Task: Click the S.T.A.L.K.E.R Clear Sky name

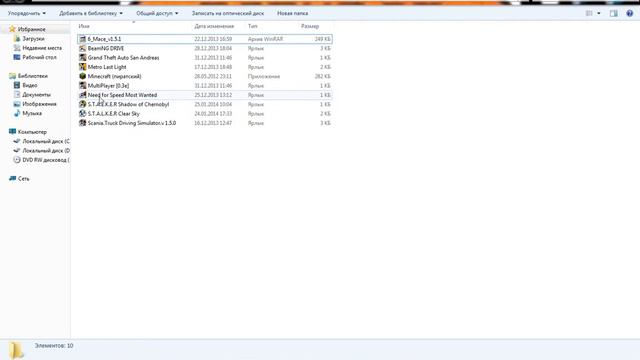Action: (x=113, y=114)
